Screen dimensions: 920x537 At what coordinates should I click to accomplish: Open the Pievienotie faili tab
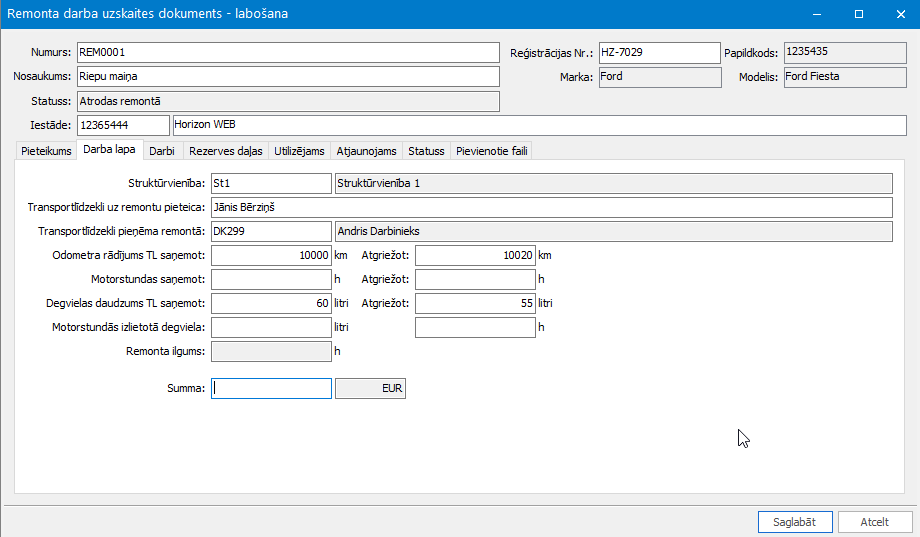coord(492,151)
